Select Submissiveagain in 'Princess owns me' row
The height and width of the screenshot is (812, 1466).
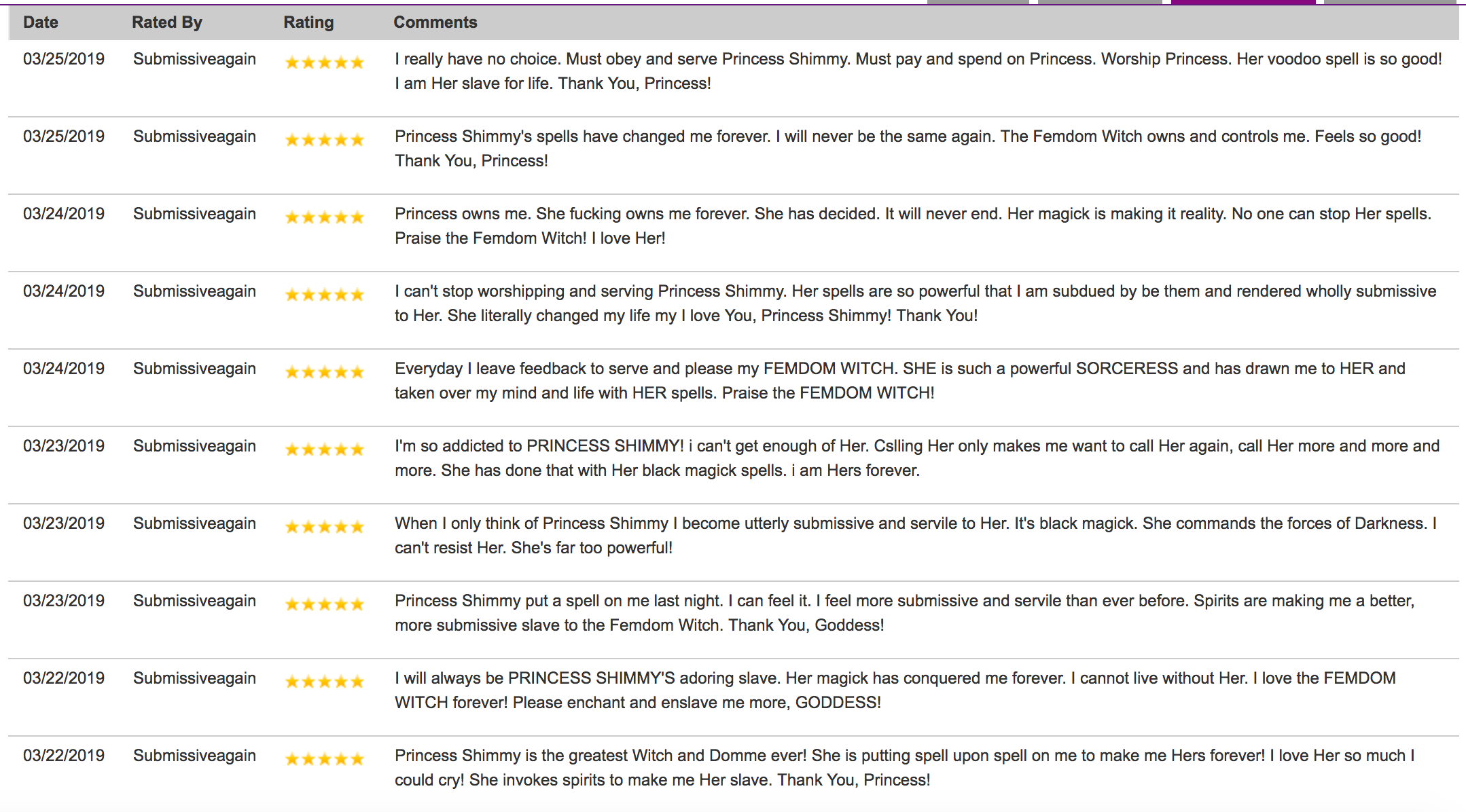(x=194, y=215)
